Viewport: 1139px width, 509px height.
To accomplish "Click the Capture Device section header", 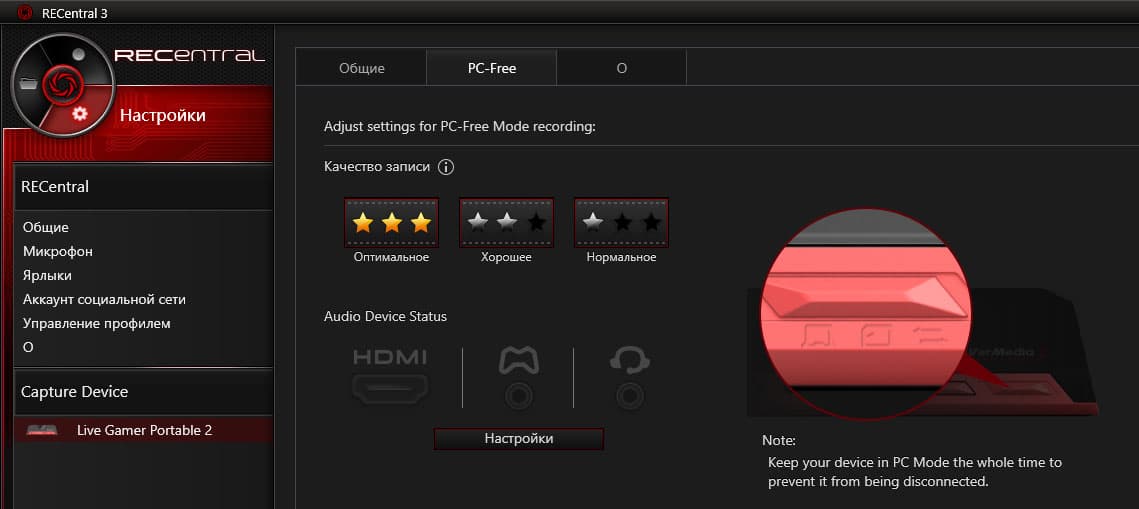I will [x=144, y=392].
